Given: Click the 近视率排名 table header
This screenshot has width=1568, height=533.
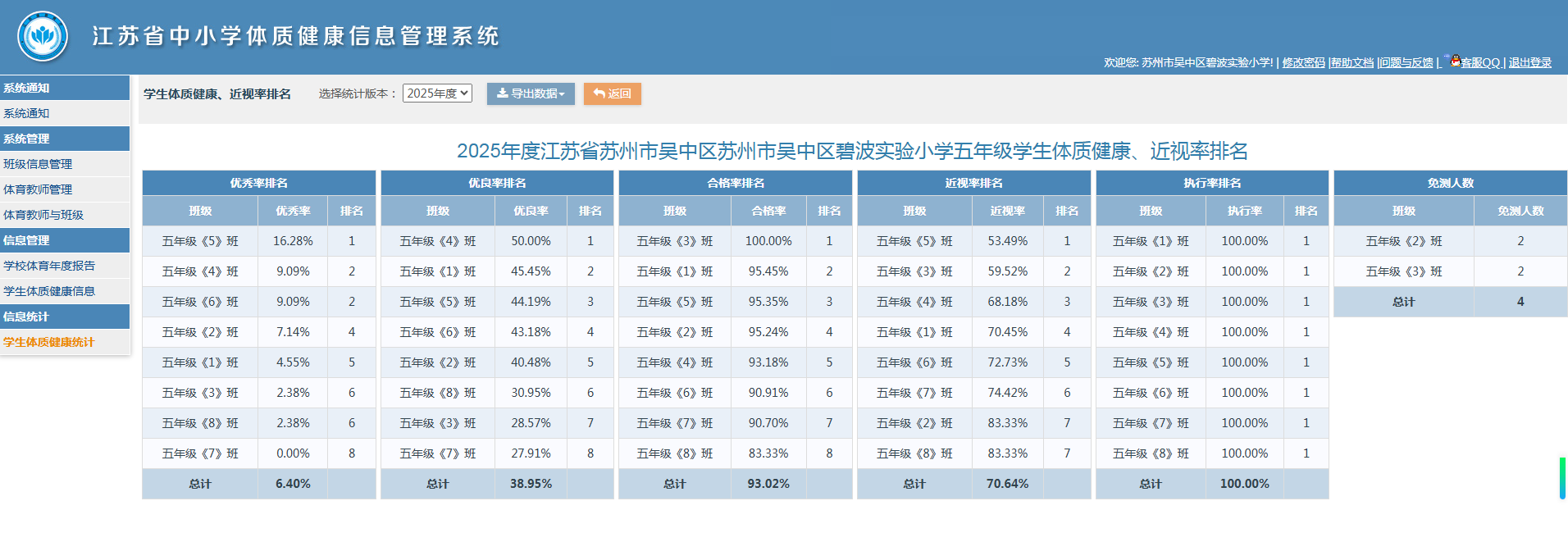Looking at the screenshot, I should point(973,183).
